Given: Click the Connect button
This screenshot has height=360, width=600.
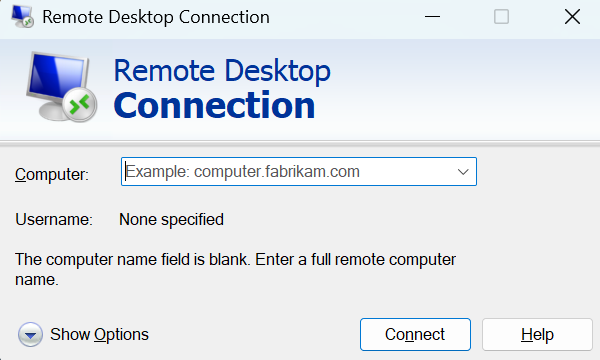Looking at the screenshot, I should click(x=415, y=335).
